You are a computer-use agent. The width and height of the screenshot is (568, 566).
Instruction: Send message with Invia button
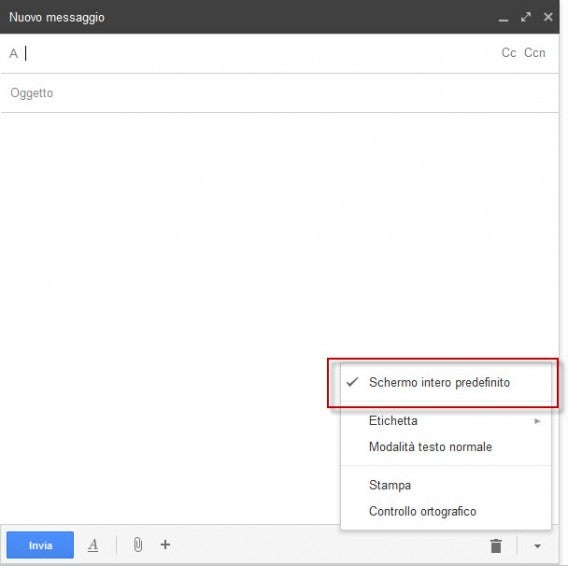pos(40,545)
